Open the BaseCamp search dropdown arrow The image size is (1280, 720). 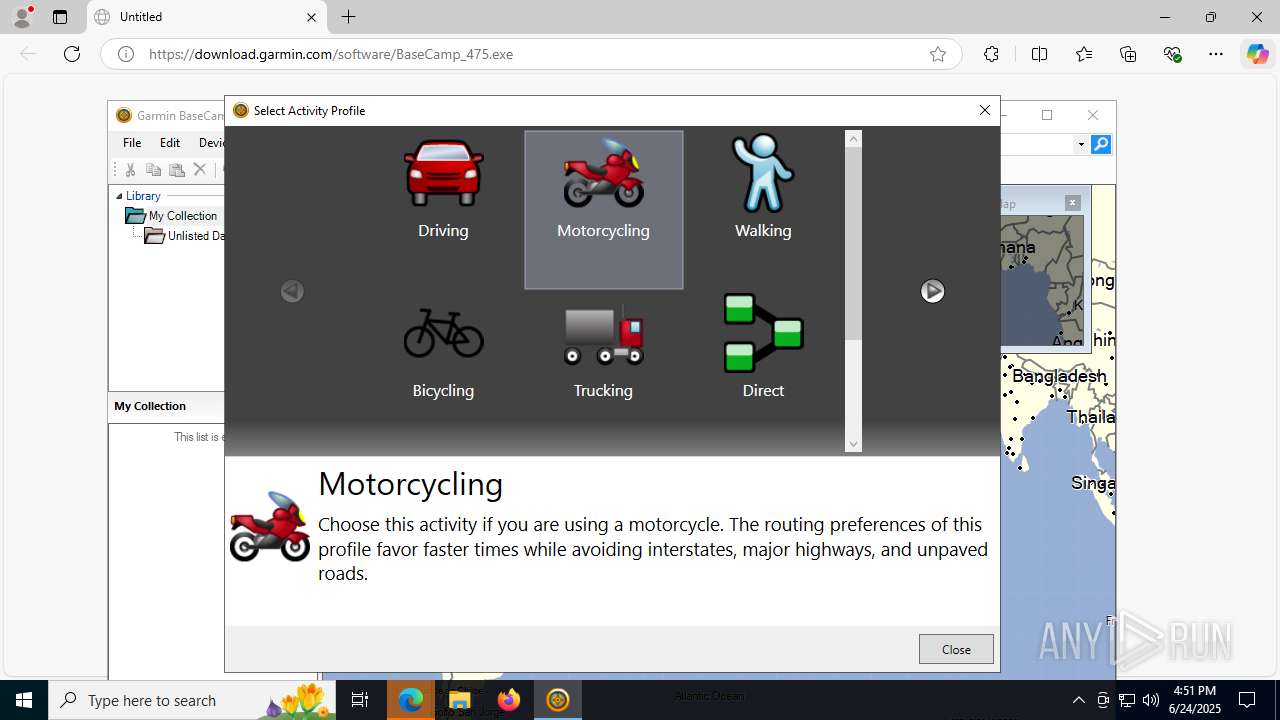(1081, 145)
